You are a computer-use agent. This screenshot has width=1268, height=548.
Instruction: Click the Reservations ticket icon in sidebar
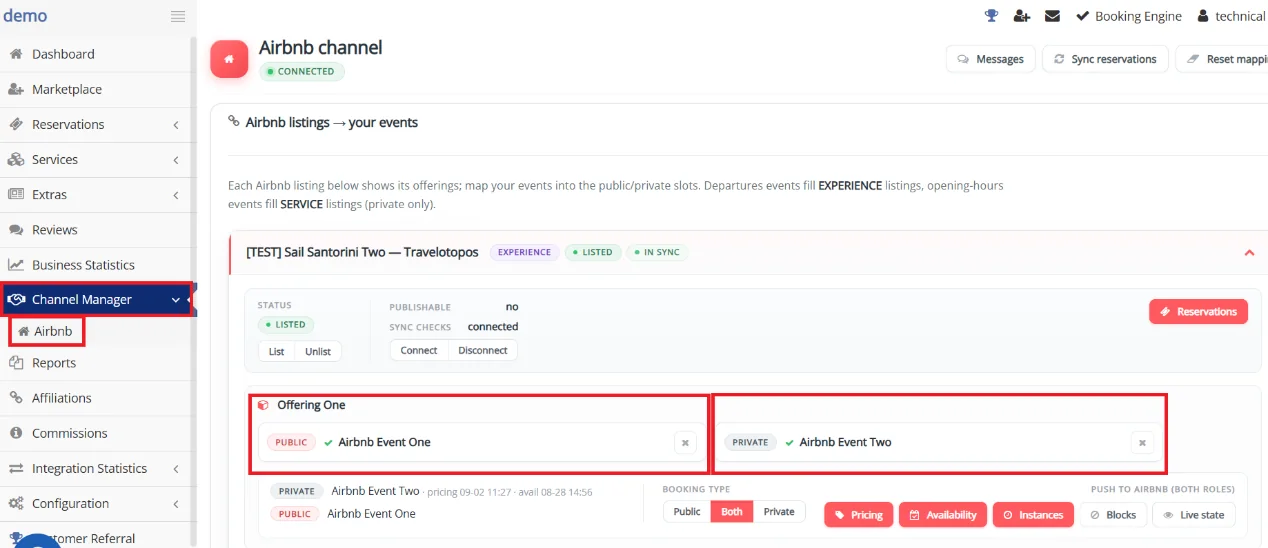pyautogui.click(x=16, y=124)
